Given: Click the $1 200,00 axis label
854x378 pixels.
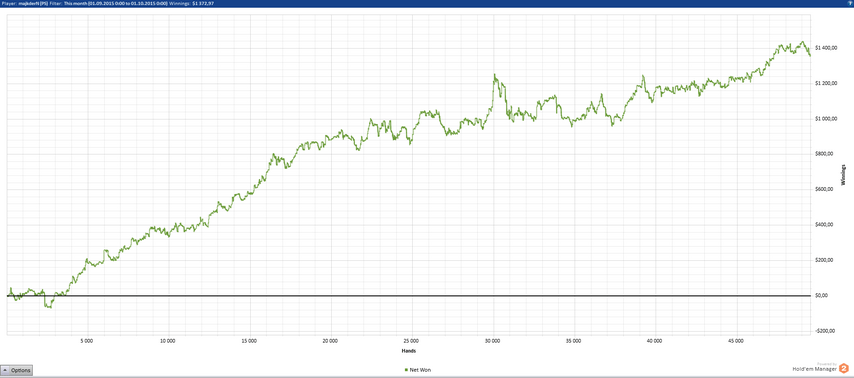Looking at the screenshot, I should click(x=826, y=83).
